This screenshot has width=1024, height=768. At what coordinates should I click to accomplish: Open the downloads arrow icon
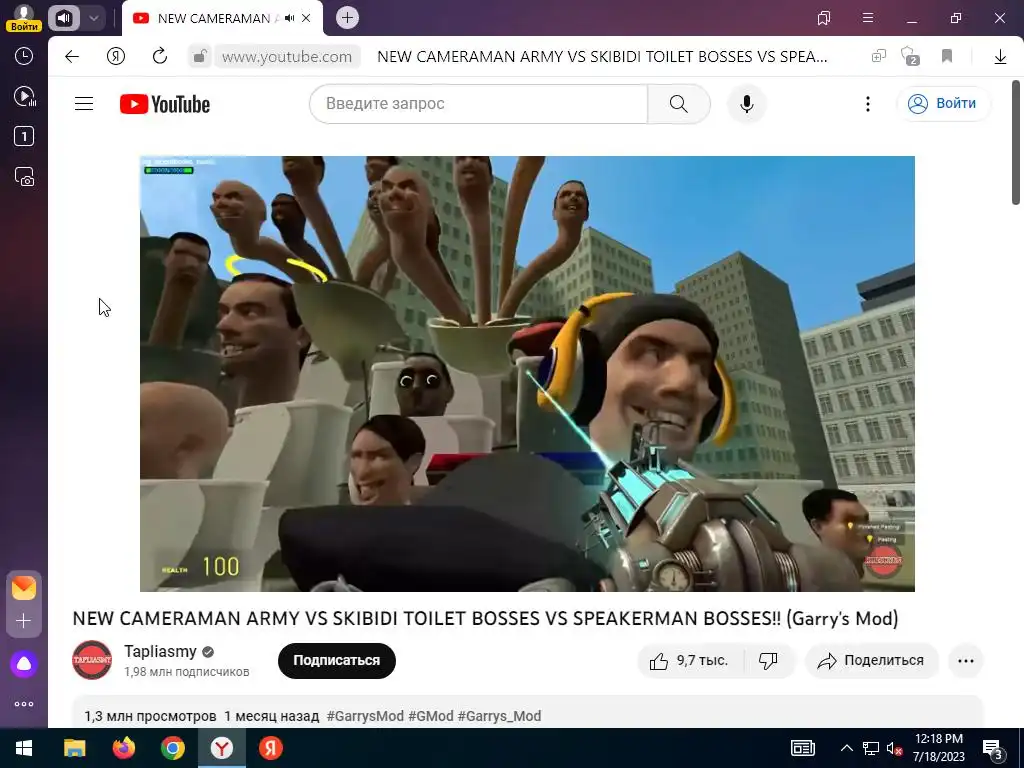1000,57
